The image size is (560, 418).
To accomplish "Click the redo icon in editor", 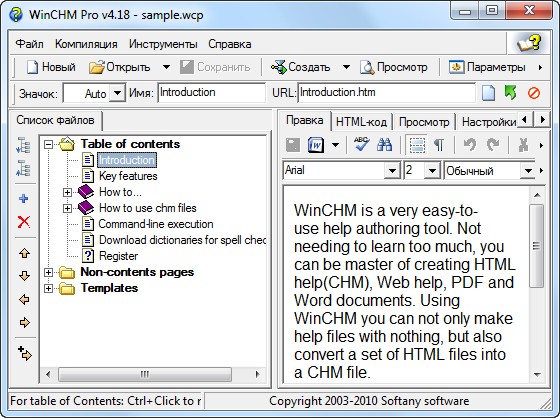I will point(493,145).
